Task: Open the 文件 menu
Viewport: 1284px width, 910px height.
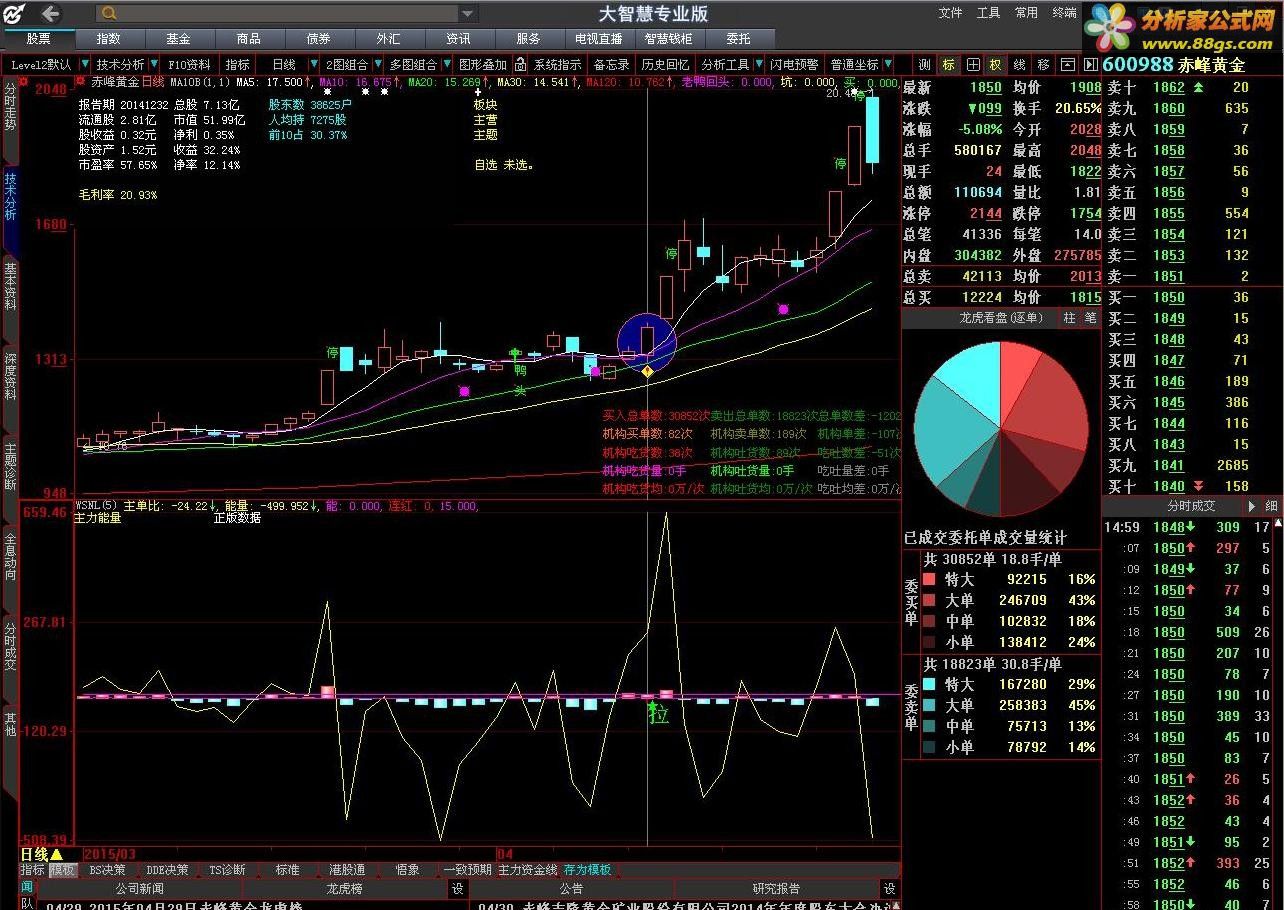Action: (950, 13)
